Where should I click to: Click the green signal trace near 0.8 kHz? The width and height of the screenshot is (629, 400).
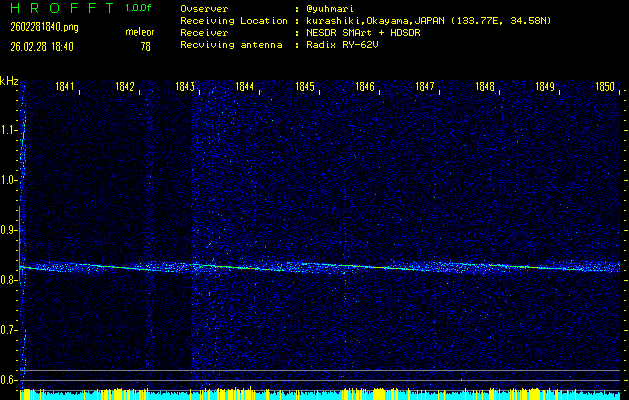pyautogui.click(x=300, y=265)
